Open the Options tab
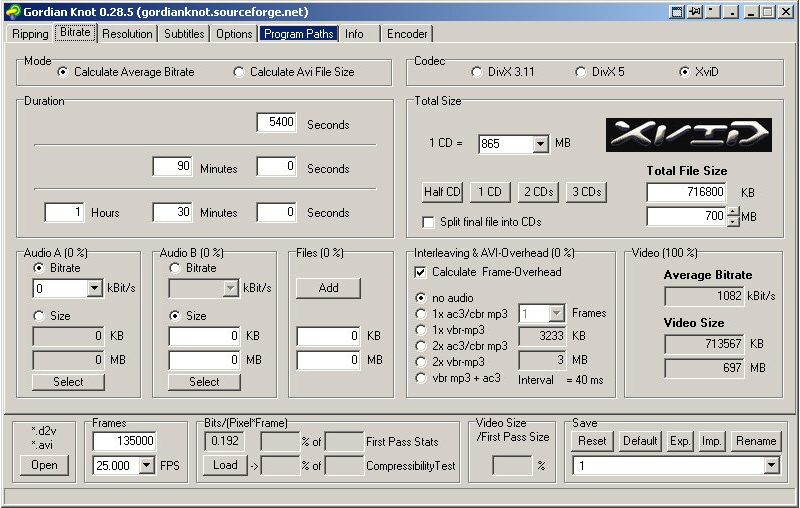Image resolution: width=800 pixels, height=508 pixels. (x=234, y=34)
